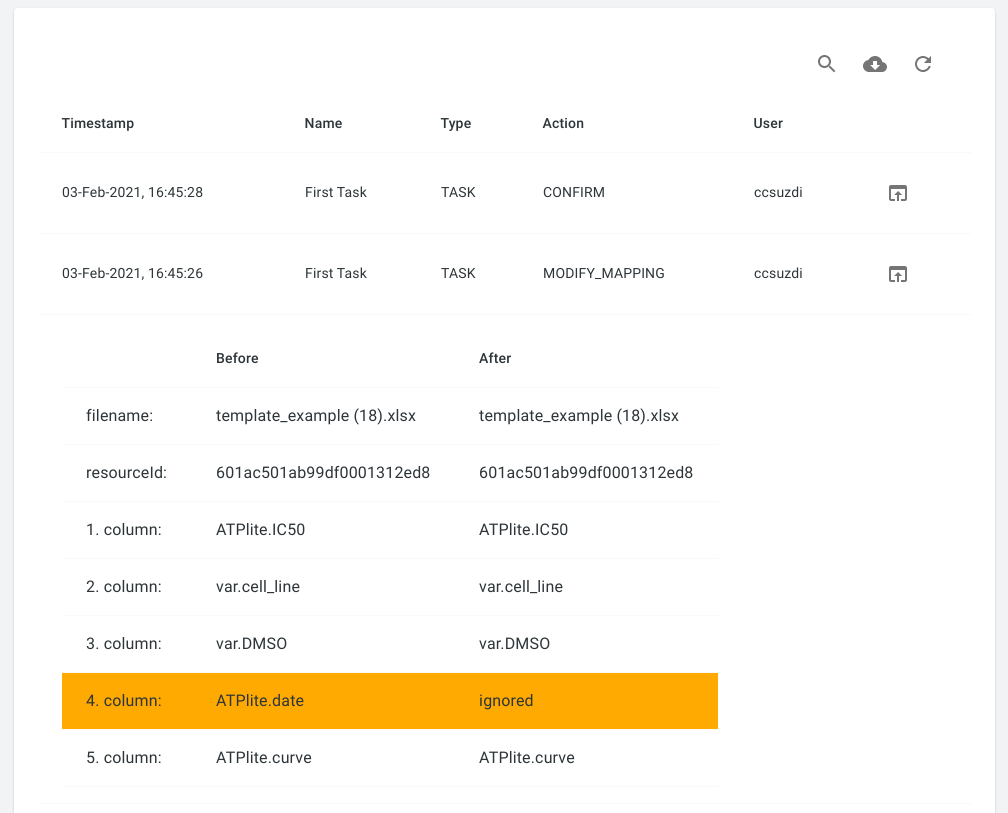Image resolution: width=1008 pixels, height=813 pixels.
Task: Refresh the activity log list
Action: tap(922, 63)
